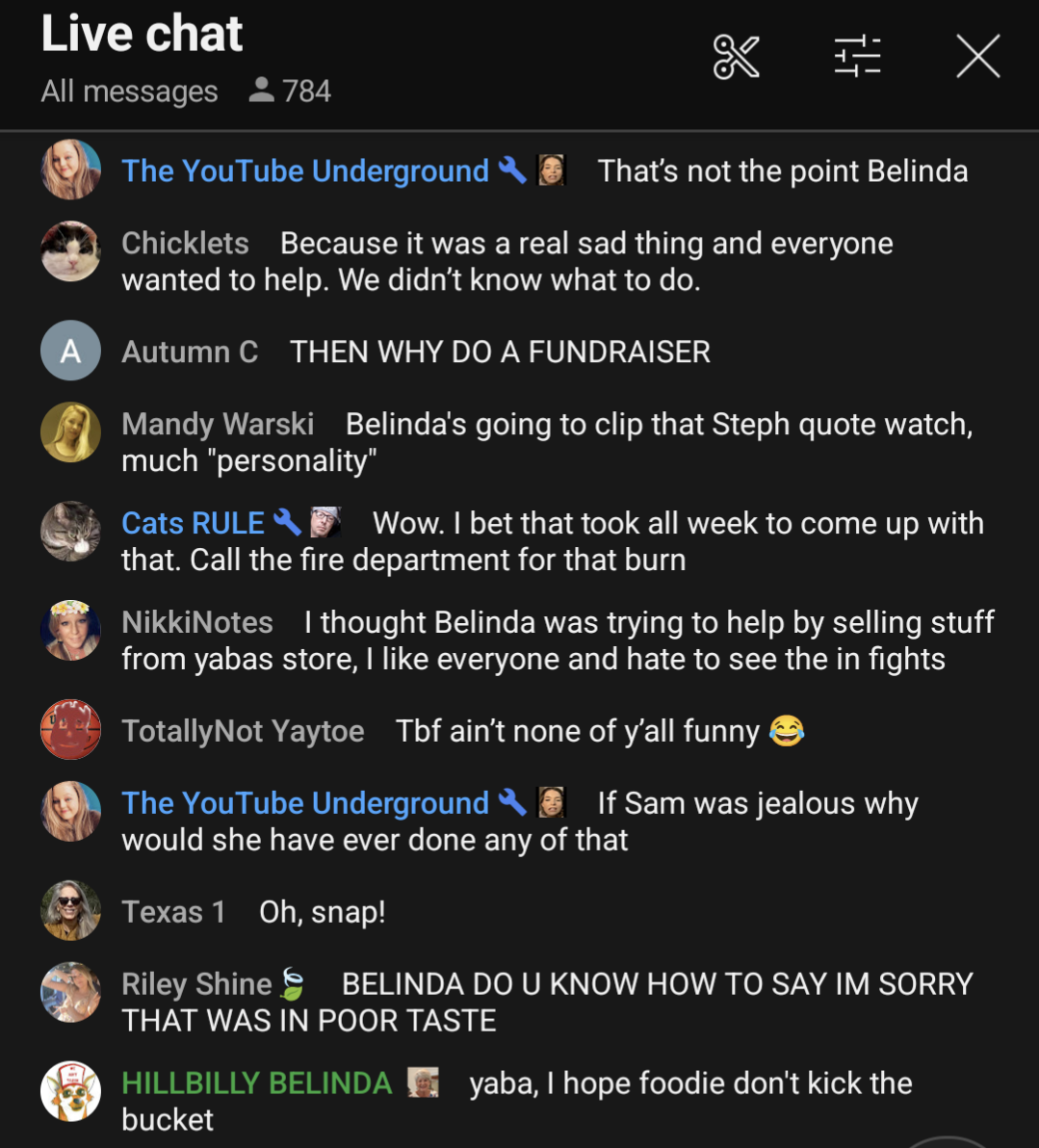Click HILLBILLY BELINDA's member badge image
Viewport: 1039px width, 1148px height.
click(x=423, y=1083)
